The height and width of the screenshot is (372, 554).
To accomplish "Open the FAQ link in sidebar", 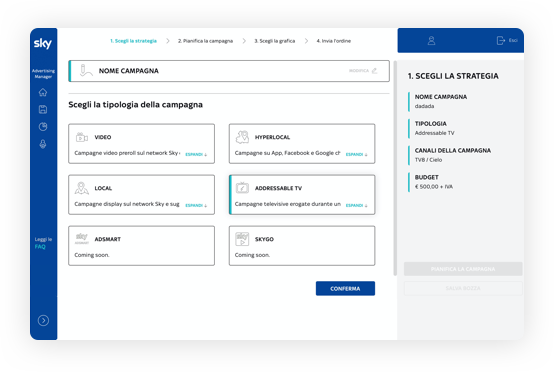I will (40, 247).
